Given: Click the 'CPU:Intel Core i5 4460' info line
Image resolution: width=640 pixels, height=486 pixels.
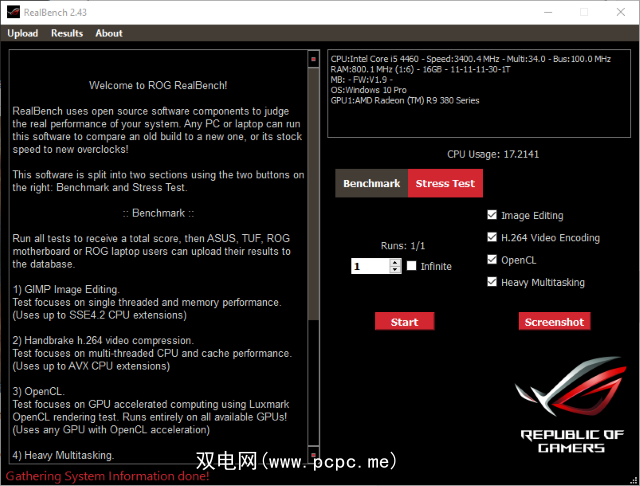Looking at the screenshot, I should click(x=471, y=59).
